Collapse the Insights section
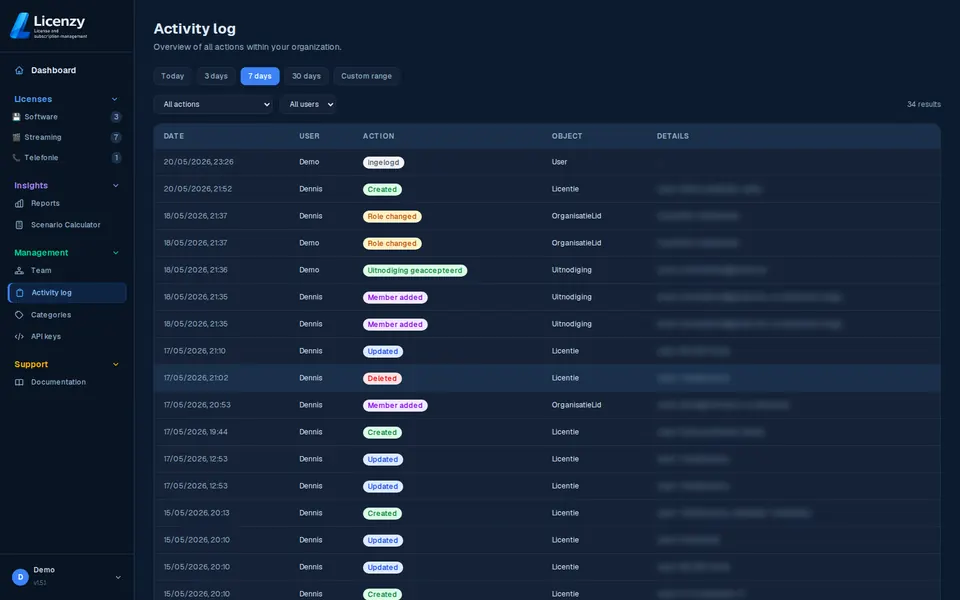This screenshot has height=600, width=960. [x=115, y=186]
